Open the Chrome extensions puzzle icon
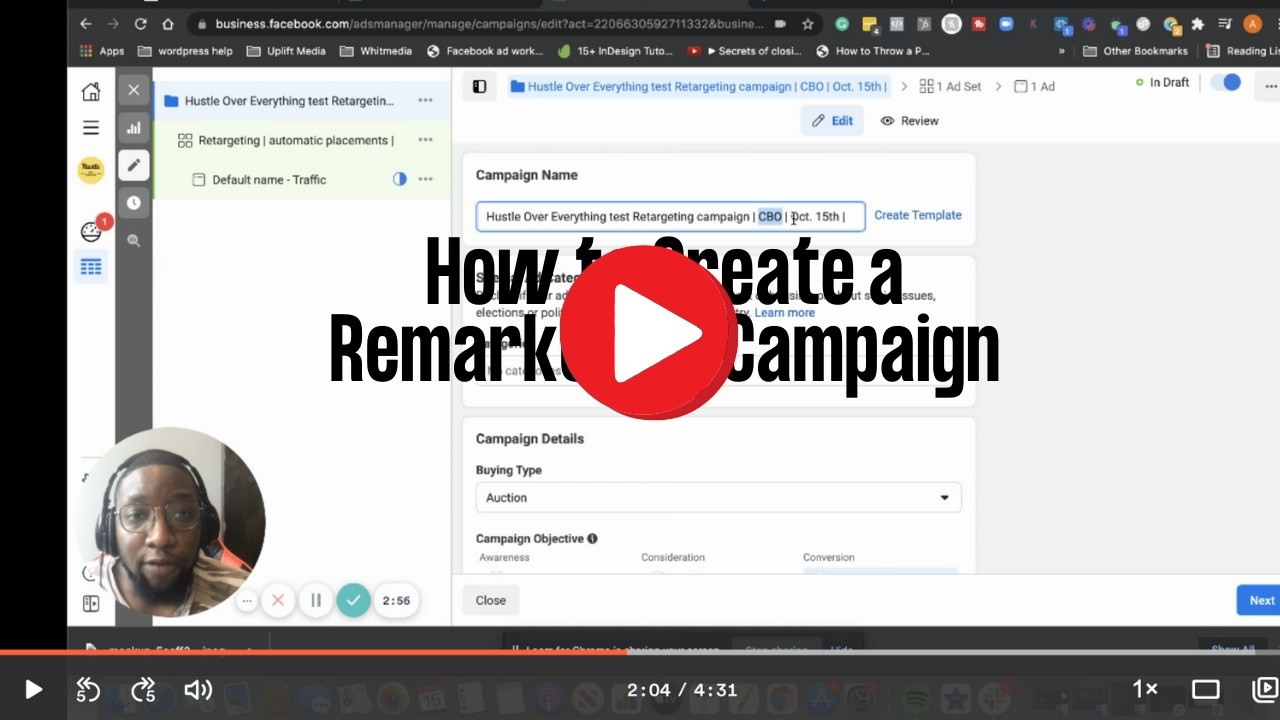Screen dimensions: 1280x720 click(1197, 24)
